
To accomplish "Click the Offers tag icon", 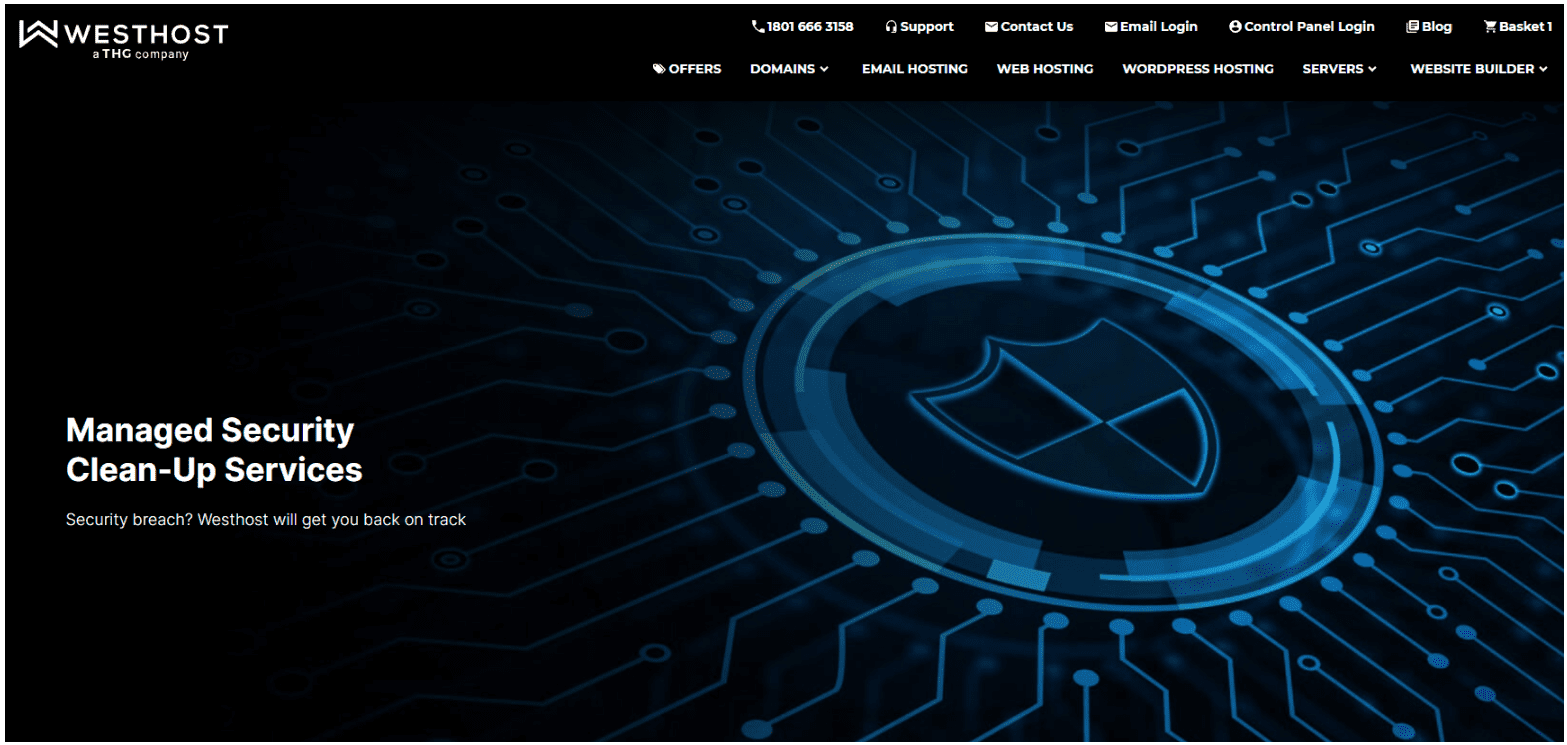I will pyautogui.click(x=659, y=69).
